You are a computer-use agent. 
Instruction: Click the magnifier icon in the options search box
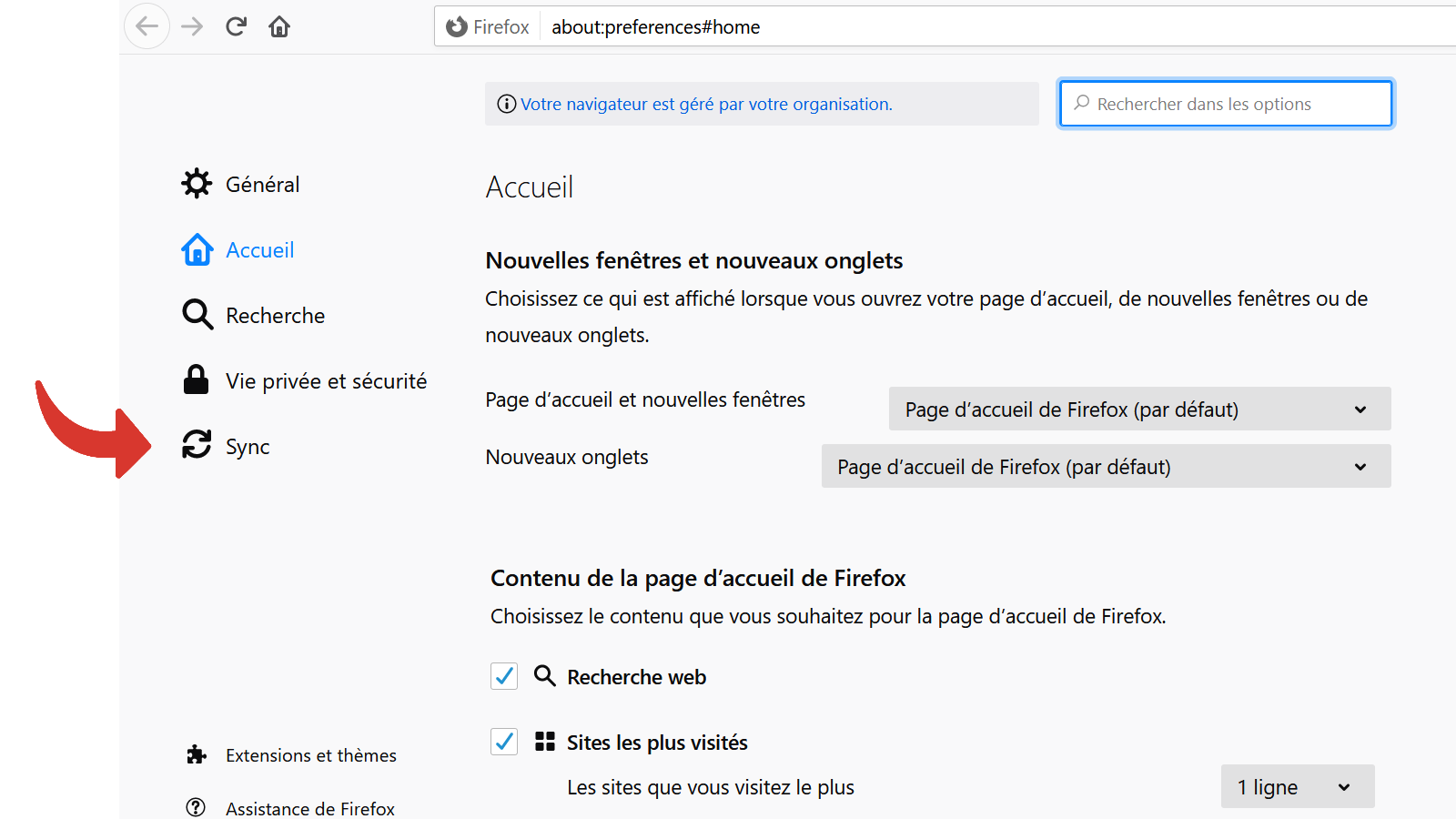1081,103
